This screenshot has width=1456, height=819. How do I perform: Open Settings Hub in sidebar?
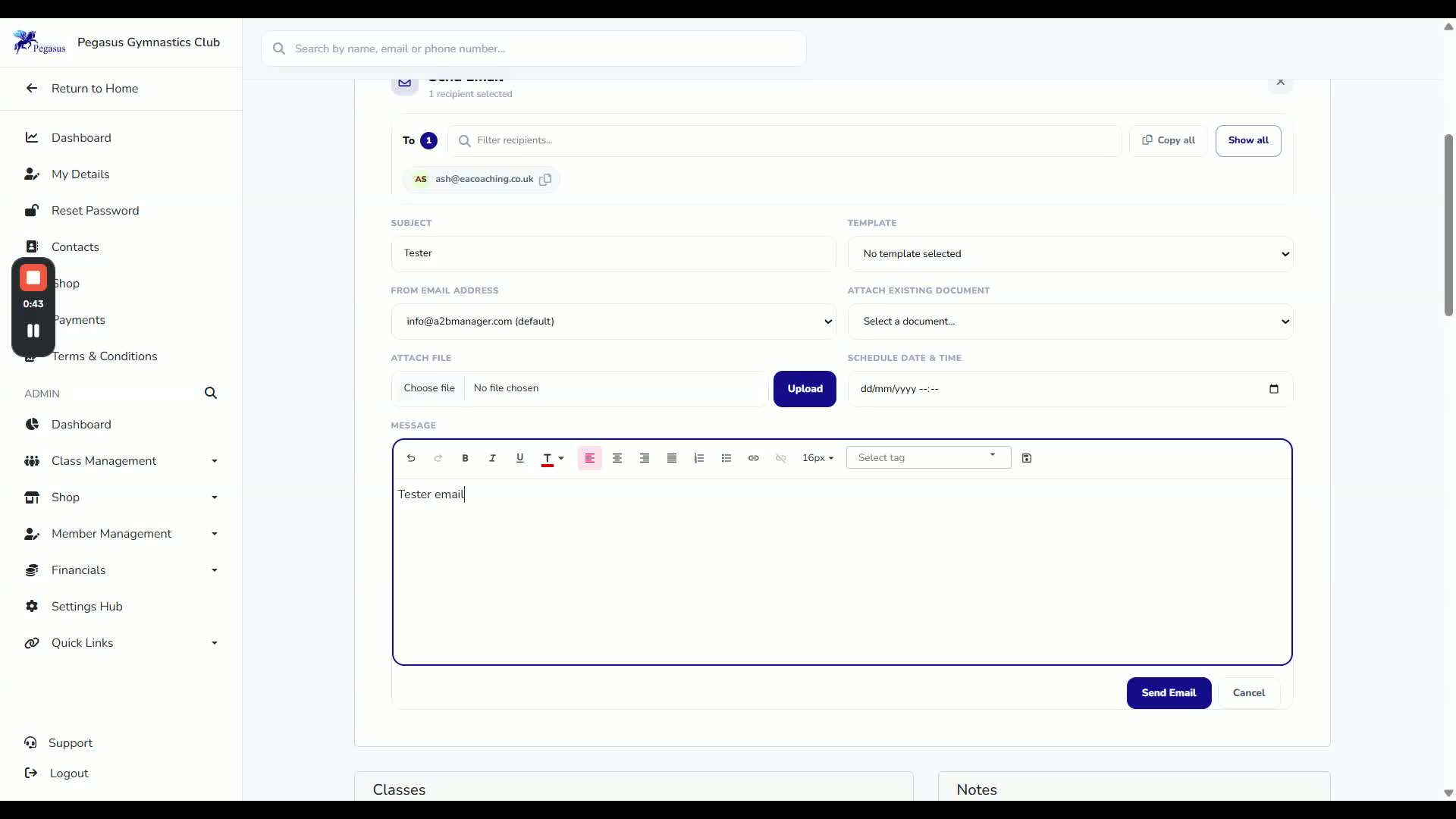point(86,607)
